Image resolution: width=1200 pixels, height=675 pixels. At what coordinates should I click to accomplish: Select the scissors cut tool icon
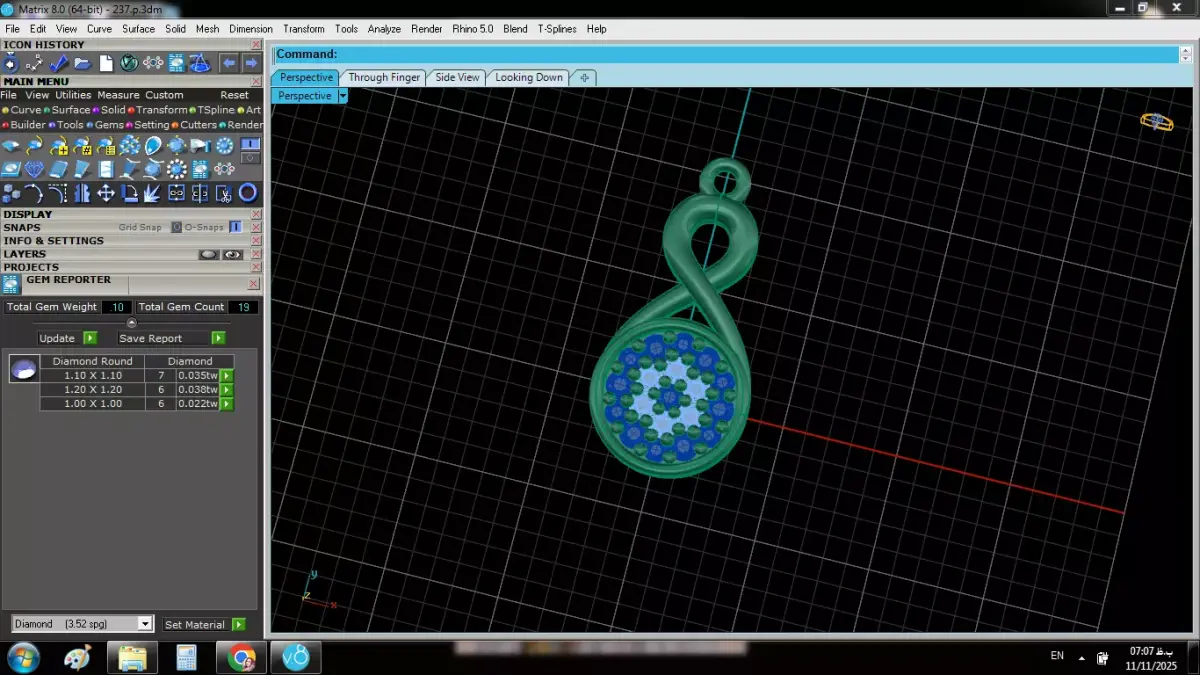coord(224,193)
